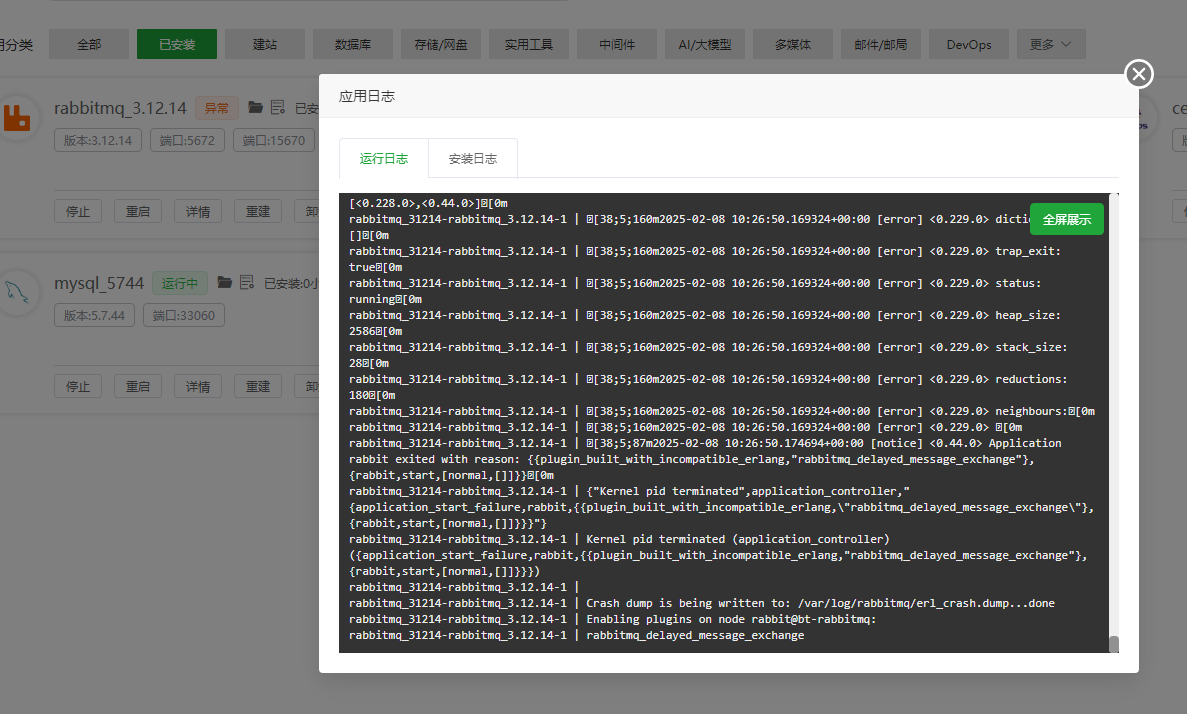Click the mysql 版本:5.7.44 tag
Viewport: 1187px width, 714px height.
point(95,315)
